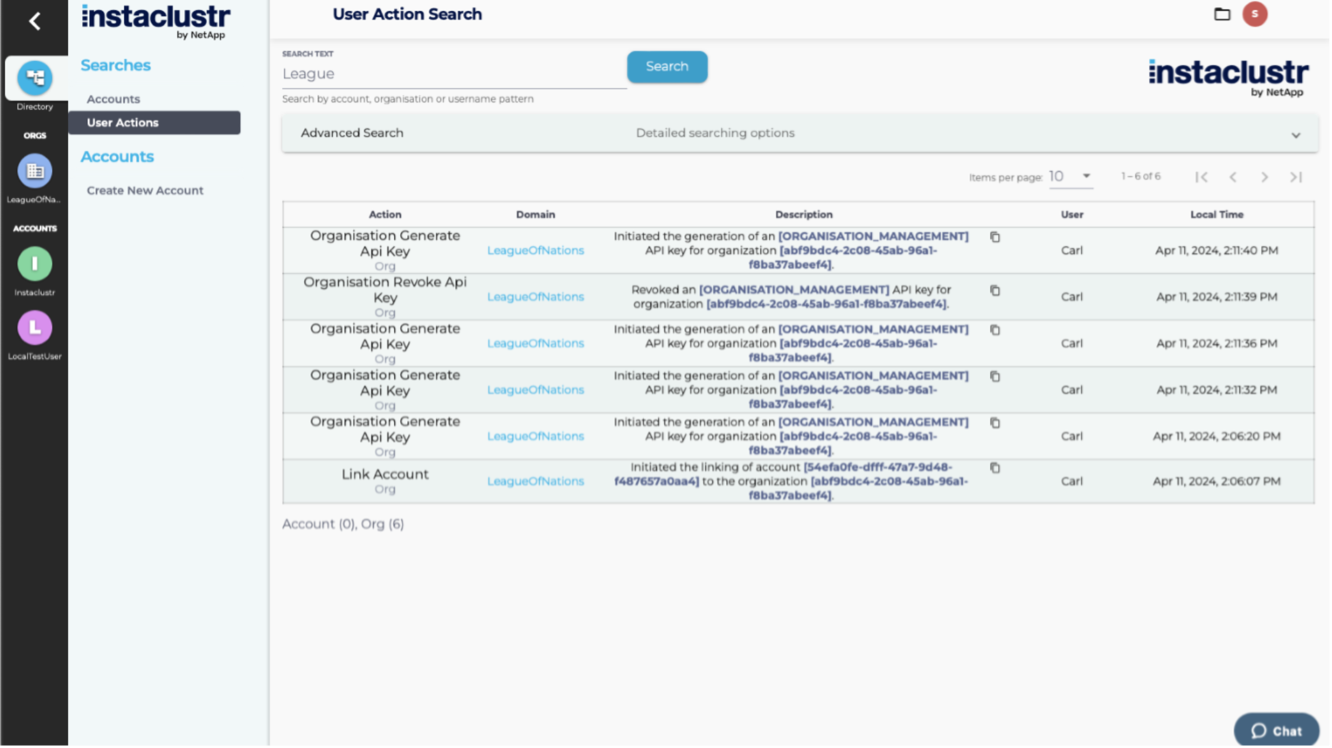The height and width of the screenshot is (748, 1332).
Task: Open LeagueOfNations link in 2:11:36 PM row
Action: point(537,344)
